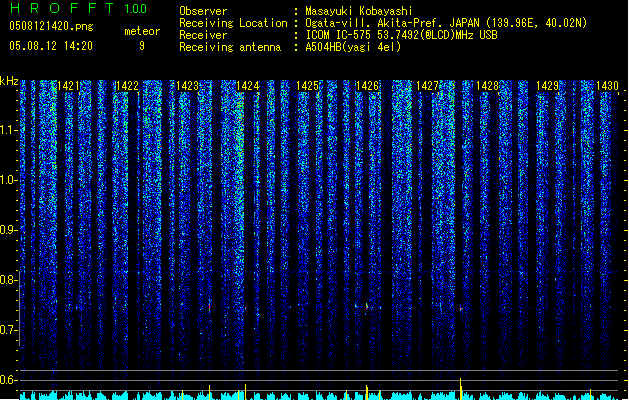
Task: Click the Ogata-vill. Akita-Pref. JAPAN location text
Action: click(x=446, y=23)
